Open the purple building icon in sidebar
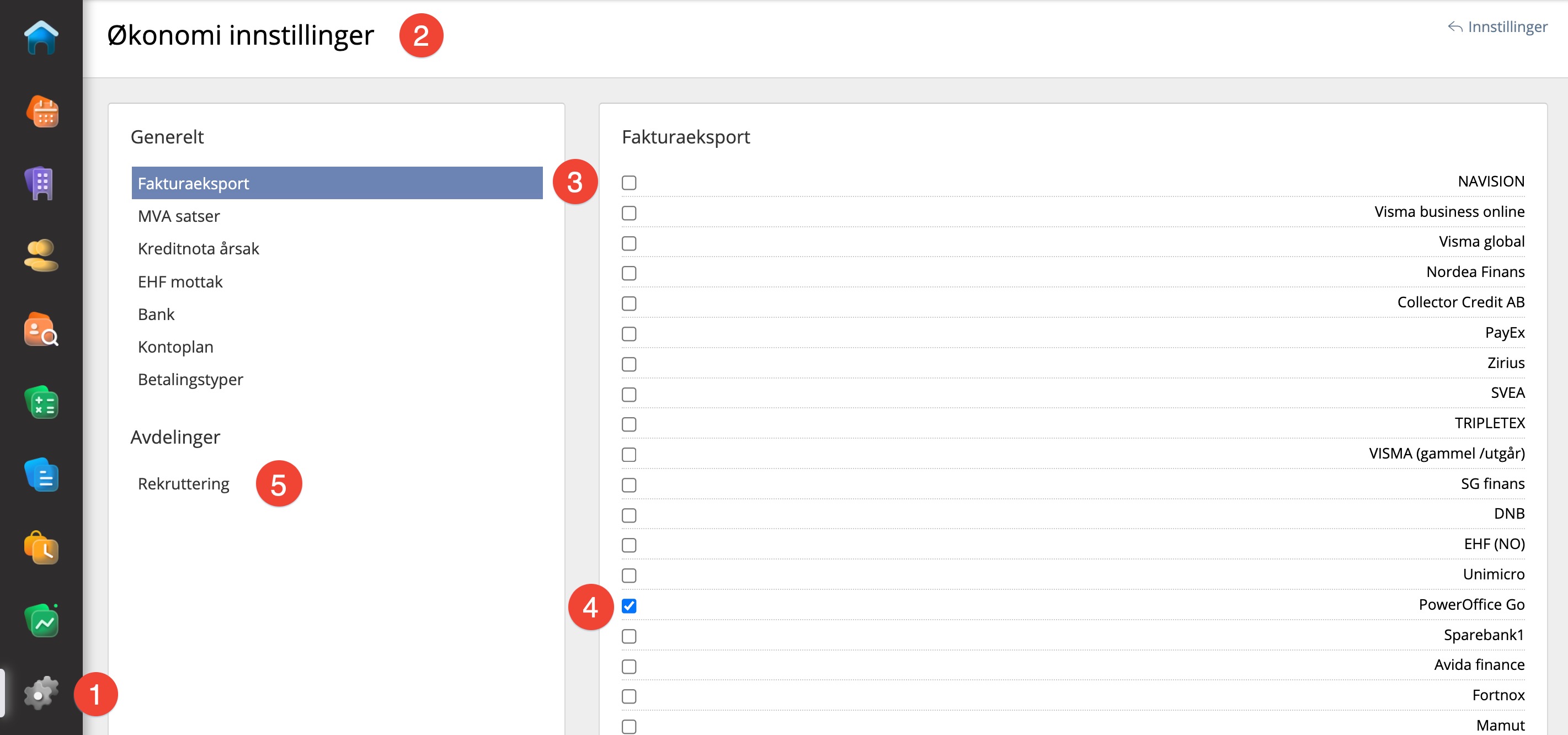The width and height of the screenshot is (1568, 735). pos(40,183)
